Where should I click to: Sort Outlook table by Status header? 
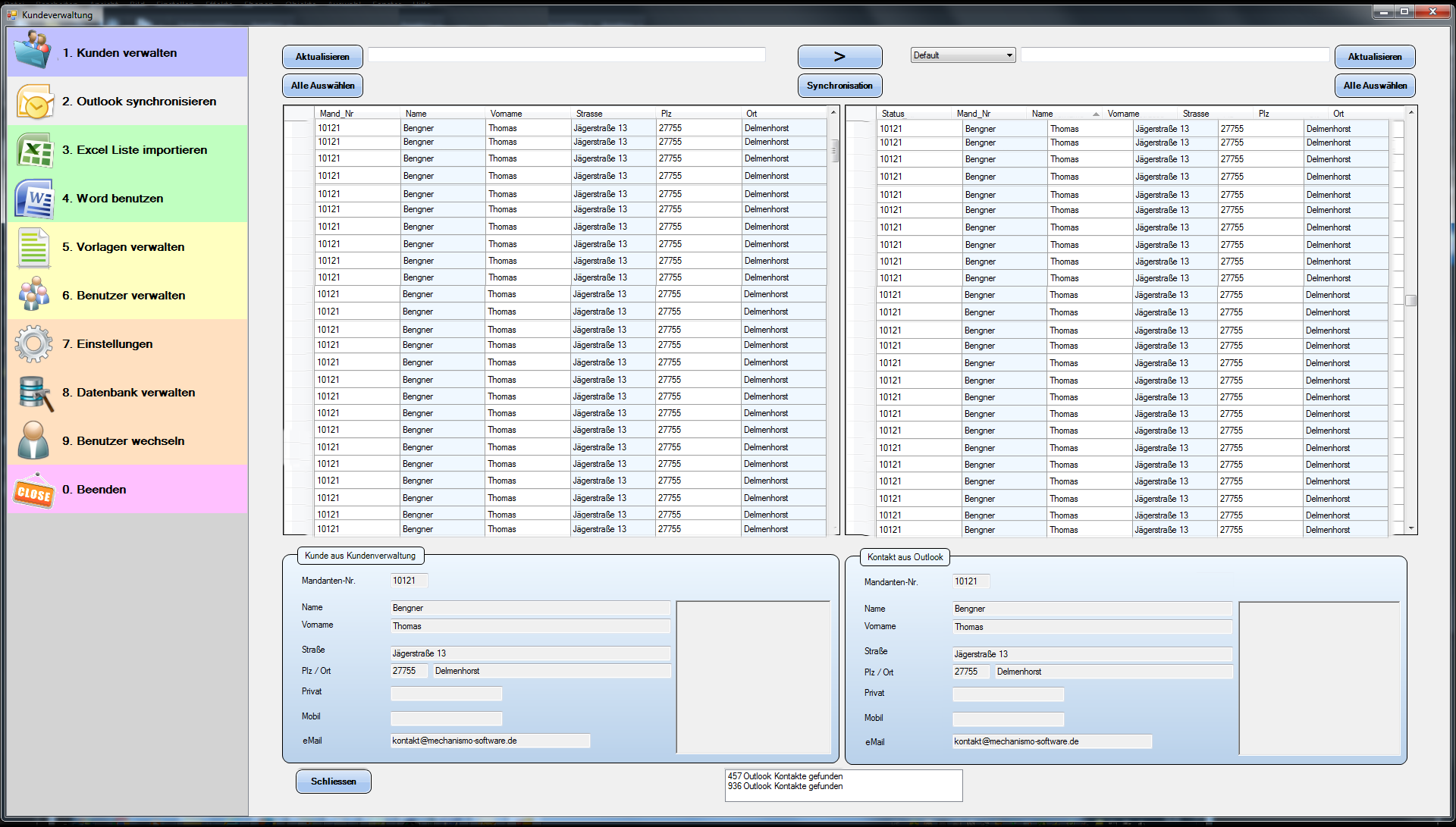914,114
